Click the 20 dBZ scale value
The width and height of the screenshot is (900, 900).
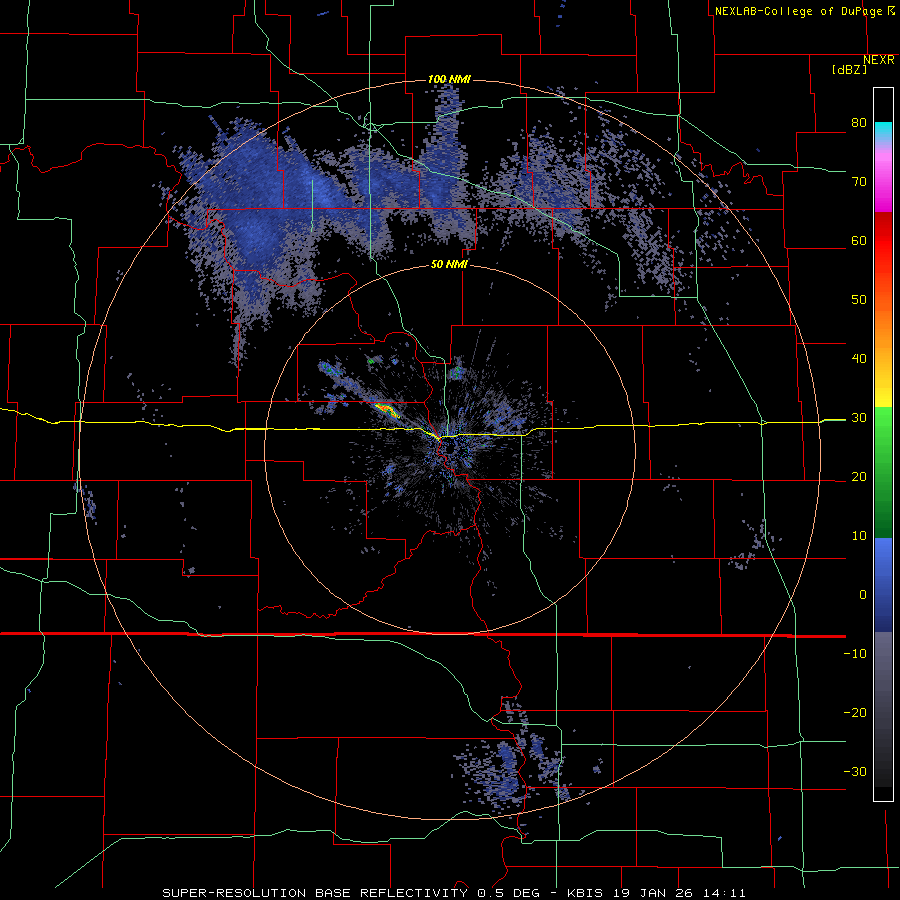click(859, 477)
